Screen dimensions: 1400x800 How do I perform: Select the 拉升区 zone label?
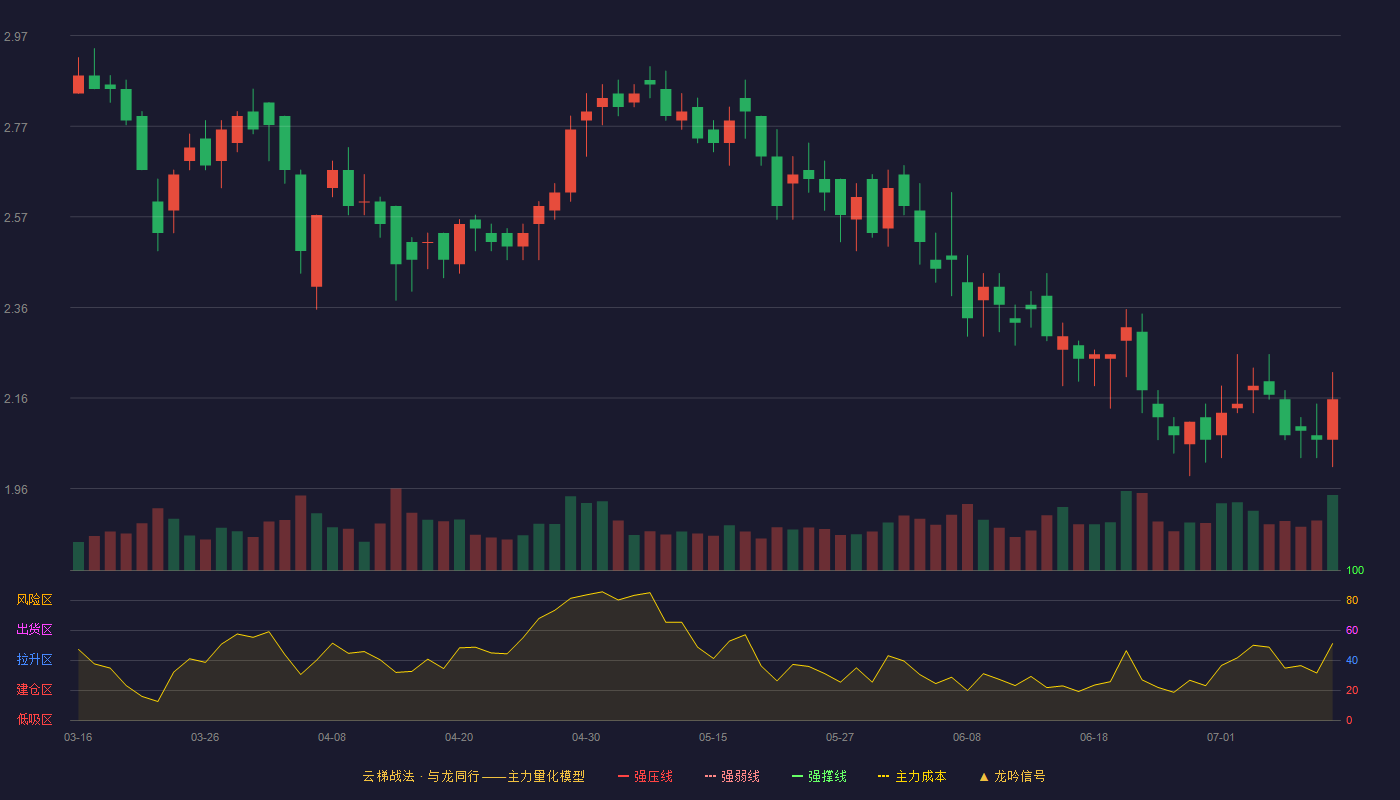pos(34,660)
